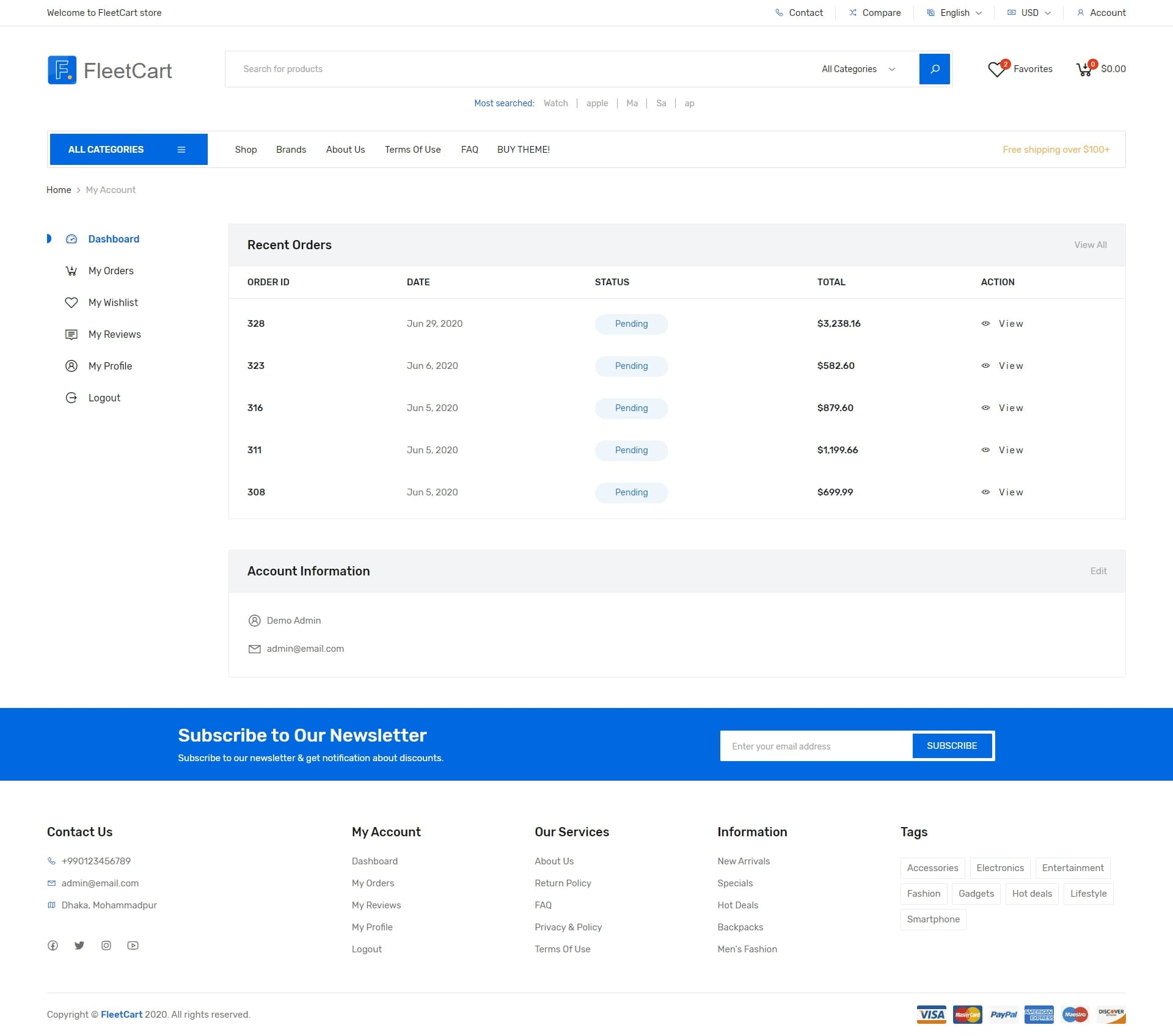Go to My Orders in sidebar

point(111,271)
